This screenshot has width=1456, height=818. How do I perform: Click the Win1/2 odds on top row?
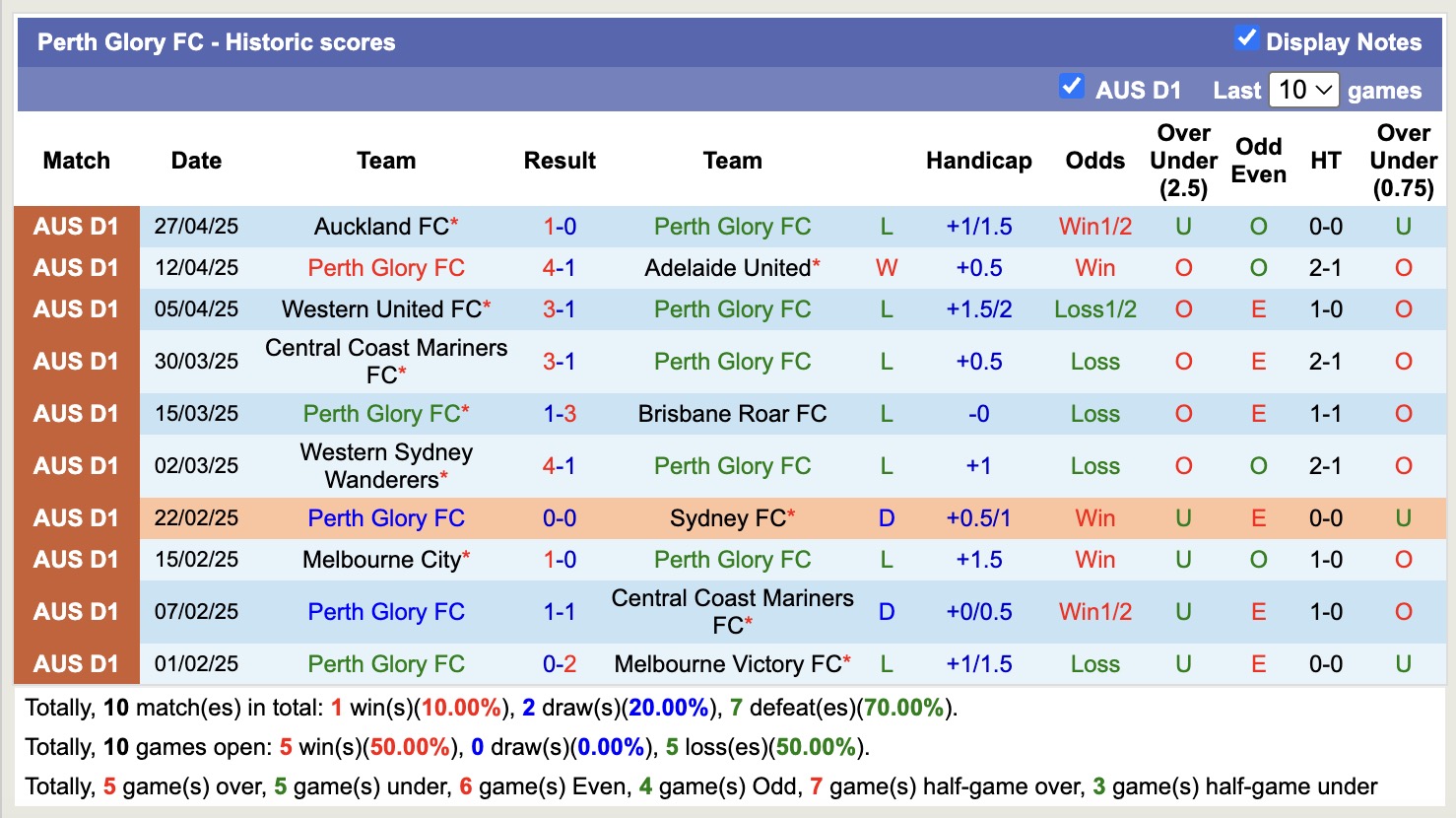(1094, 227)
